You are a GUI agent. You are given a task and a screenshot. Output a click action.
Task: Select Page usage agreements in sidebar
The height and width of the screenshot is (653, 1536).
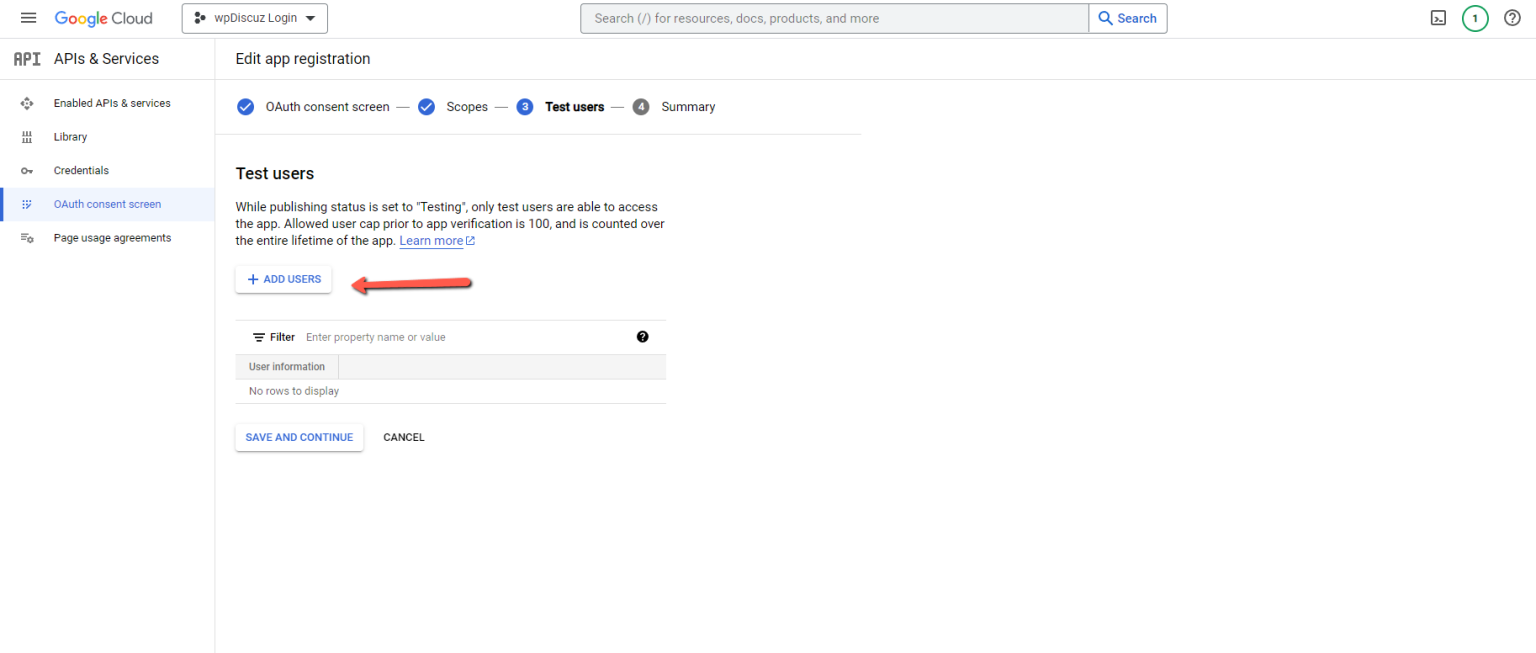[x=112, y=238]
